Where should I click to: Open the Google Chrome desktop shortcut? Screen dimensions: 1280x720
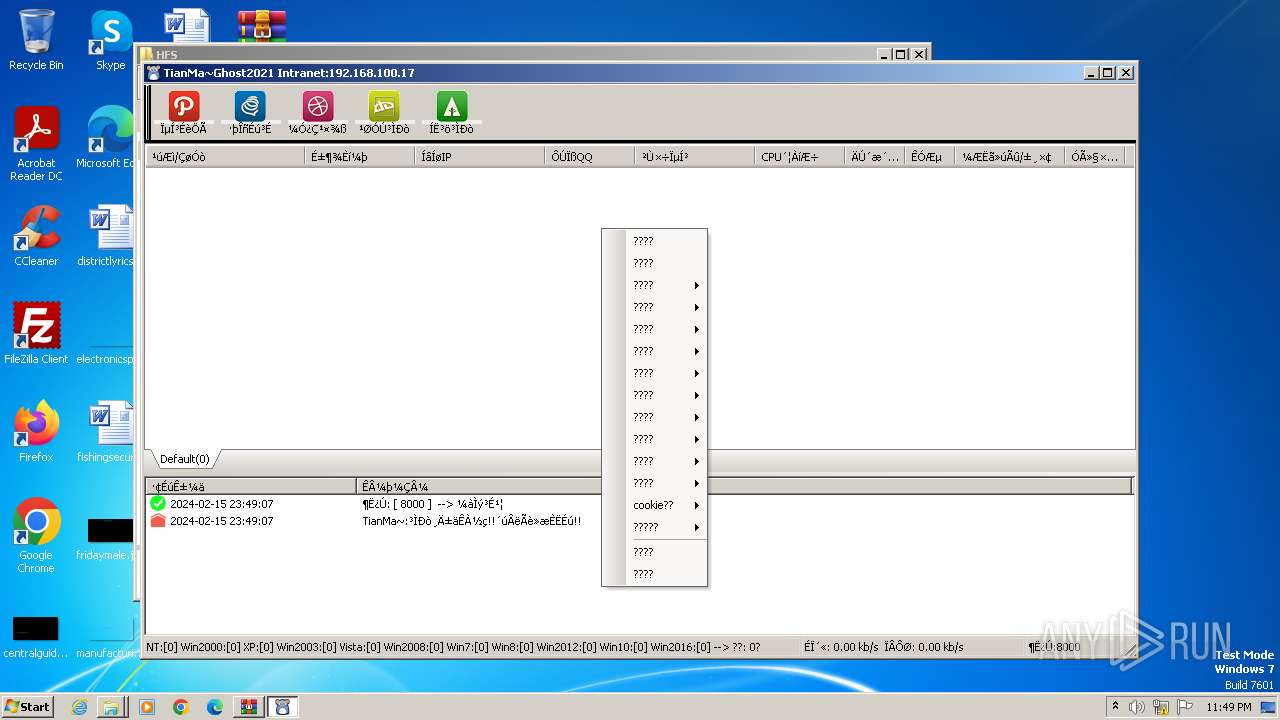[36, 535]
